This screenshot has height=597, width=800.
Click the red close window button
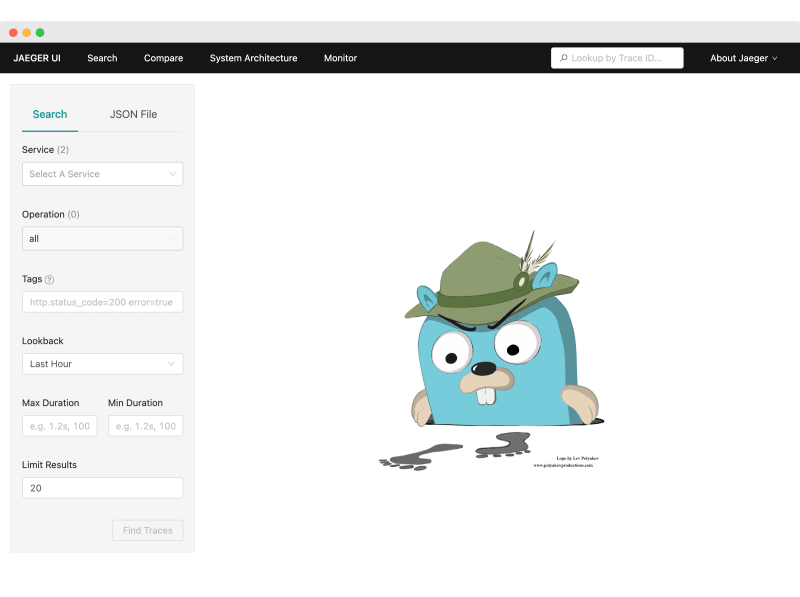click(13, 33)
